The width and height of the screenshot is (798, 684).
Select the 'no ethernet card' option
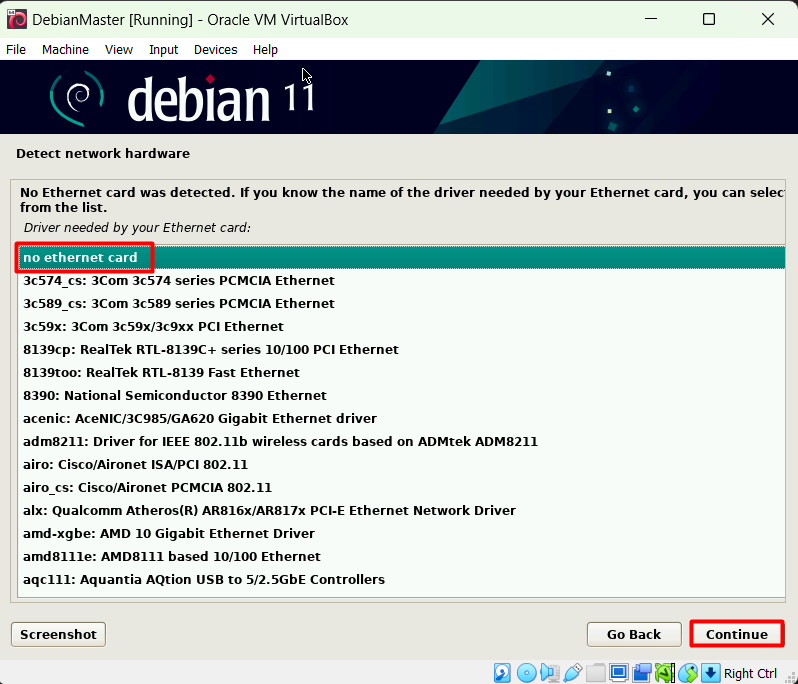pos(401,258)
